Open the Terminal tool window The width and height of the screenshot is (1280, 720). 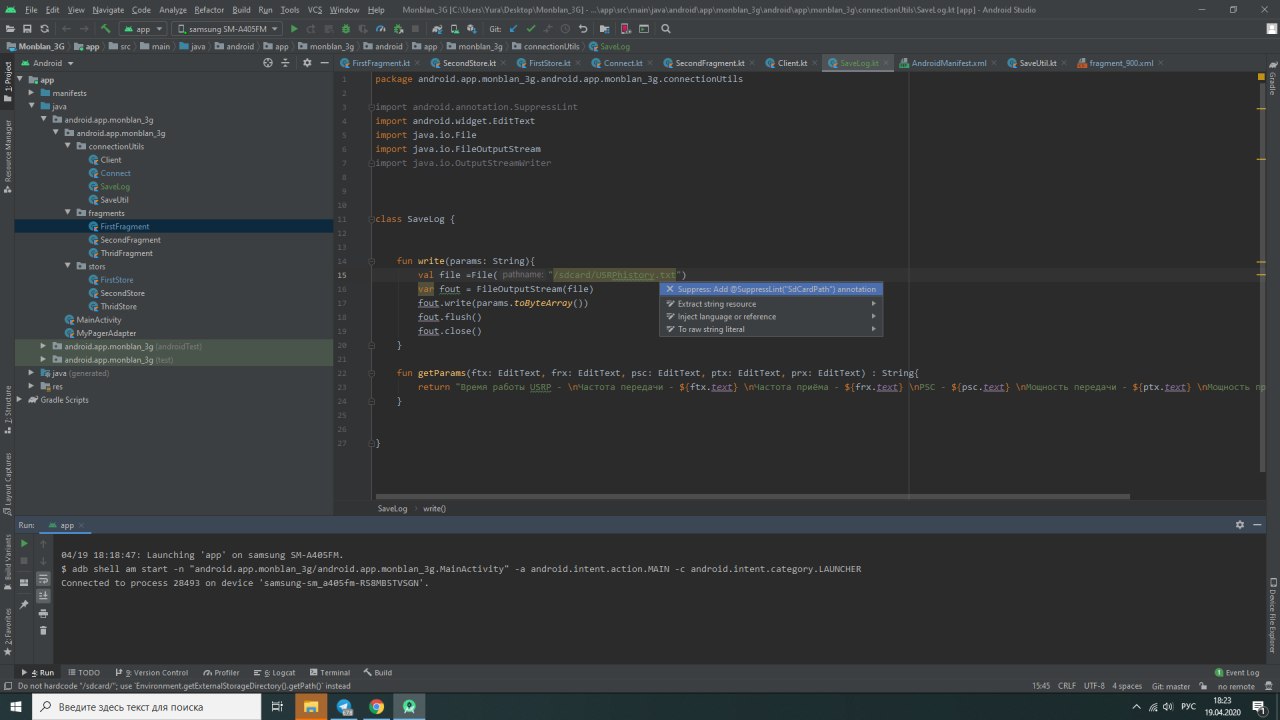(x=329, y=672)
